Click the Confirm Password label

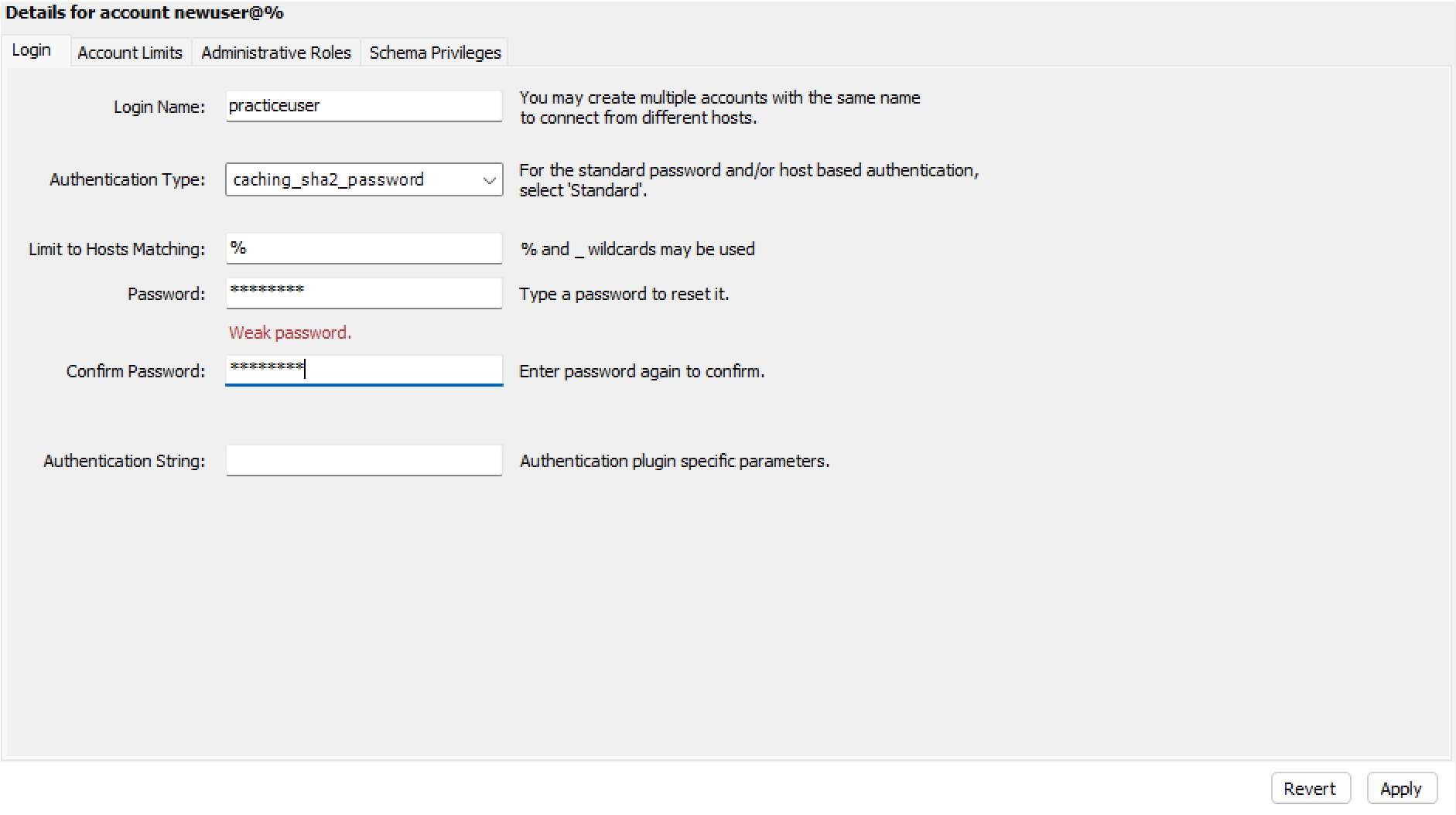coord(135,371)
